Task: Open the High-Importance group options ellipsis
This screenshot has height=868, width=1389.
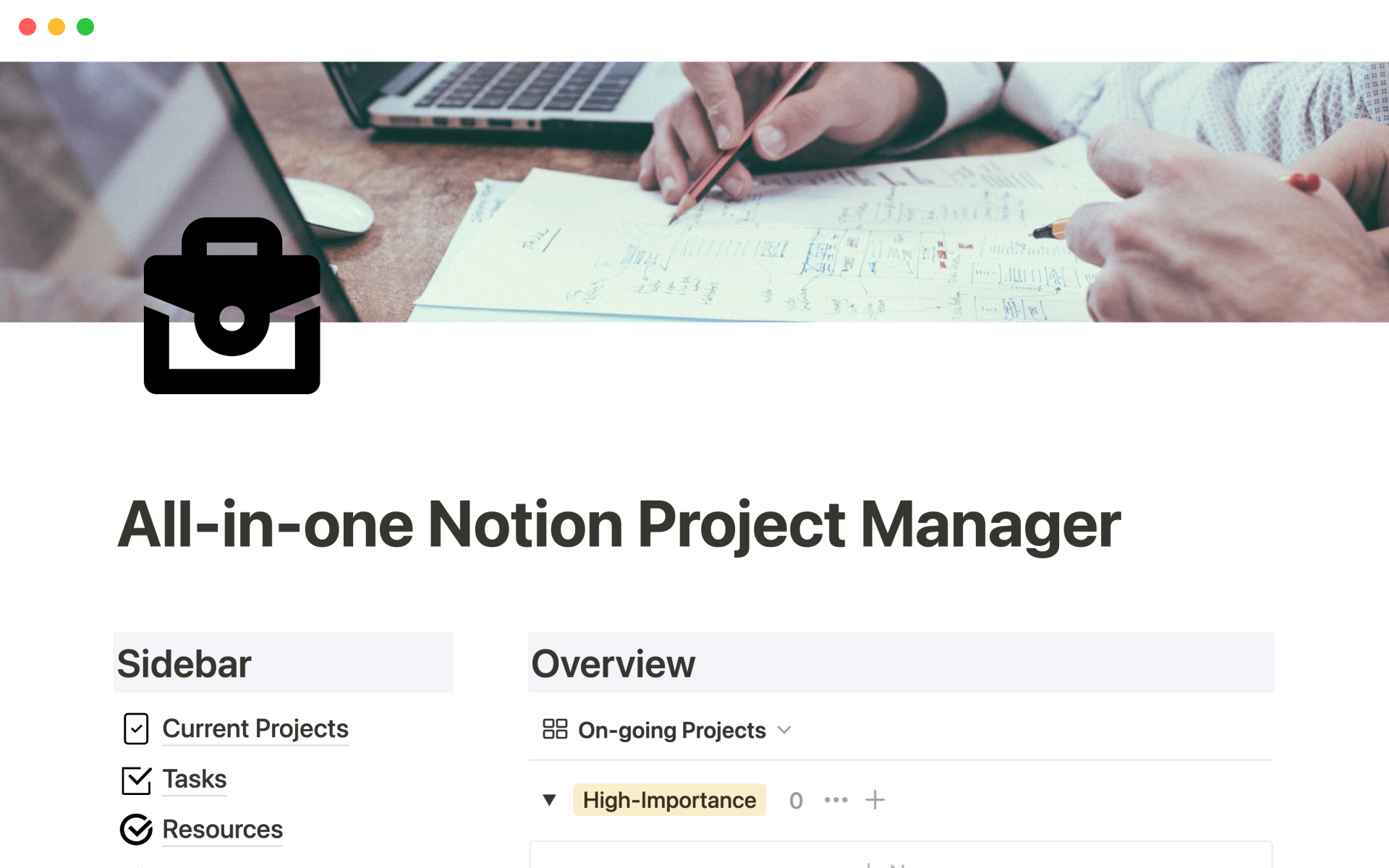Action: tap(836, 800)
